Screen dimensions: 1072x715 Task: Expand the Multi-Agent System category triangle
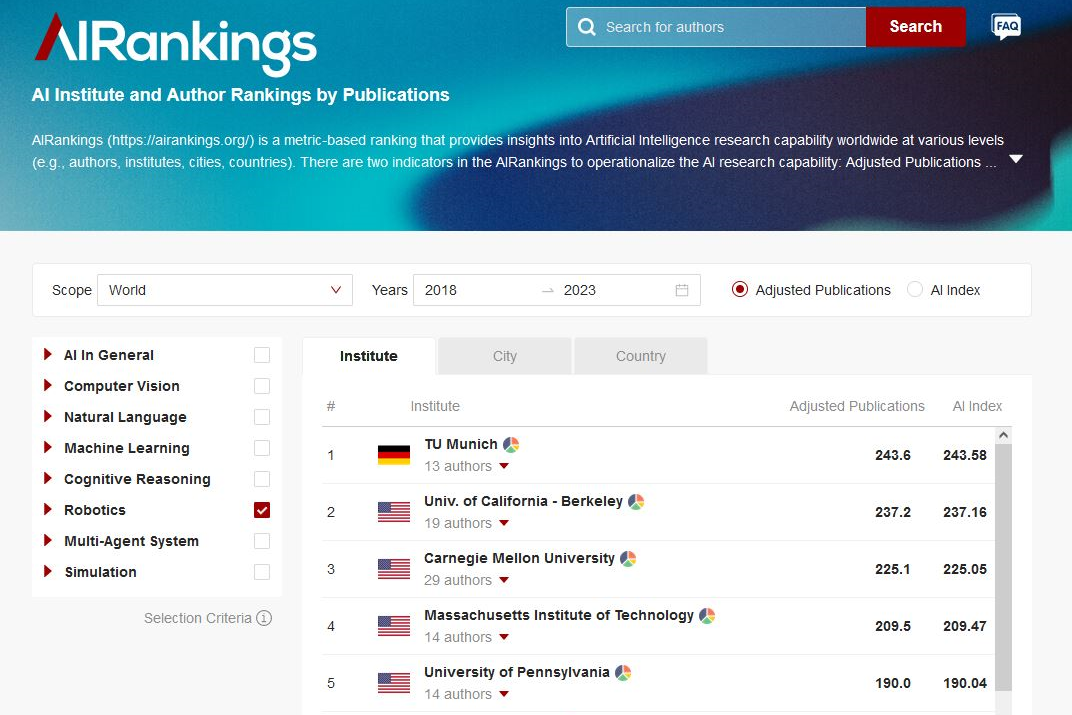47,540
